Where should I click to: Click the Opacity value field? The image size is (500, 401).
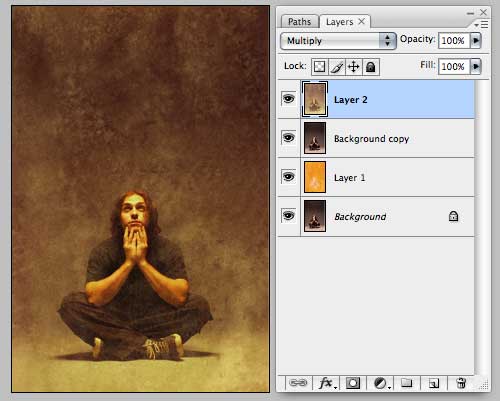coord(454,41)
